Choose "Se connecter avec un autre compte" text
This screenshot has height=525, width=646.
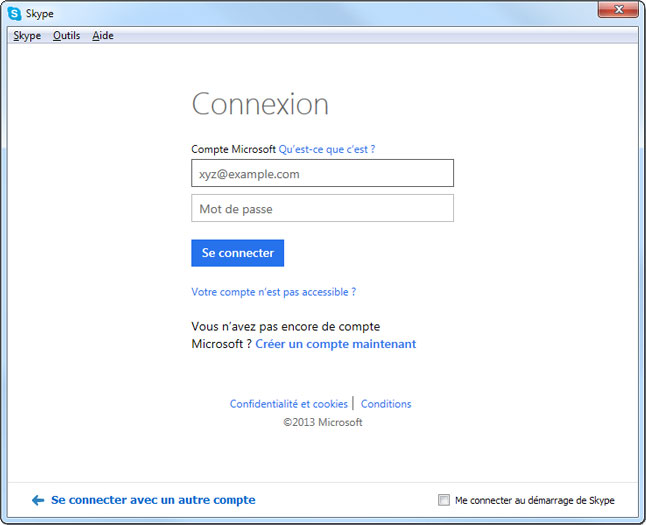(x=153, y=500)
